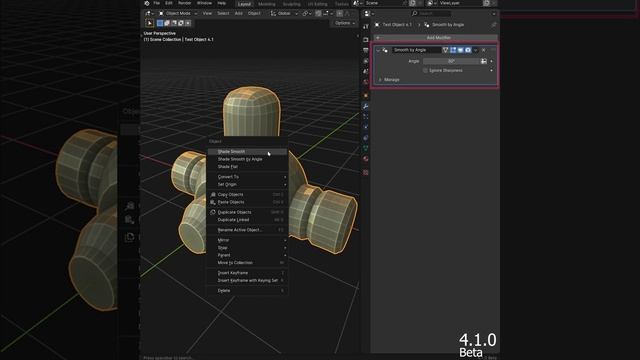Open the Object Data properties tab icon

[x=366, y=148]
